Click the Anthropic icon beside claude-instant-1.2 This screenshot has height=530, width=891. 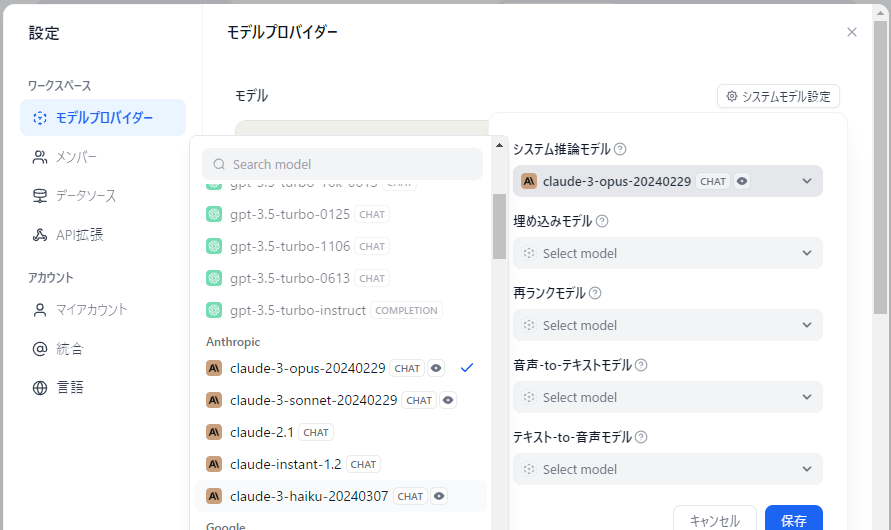[214, 464]
